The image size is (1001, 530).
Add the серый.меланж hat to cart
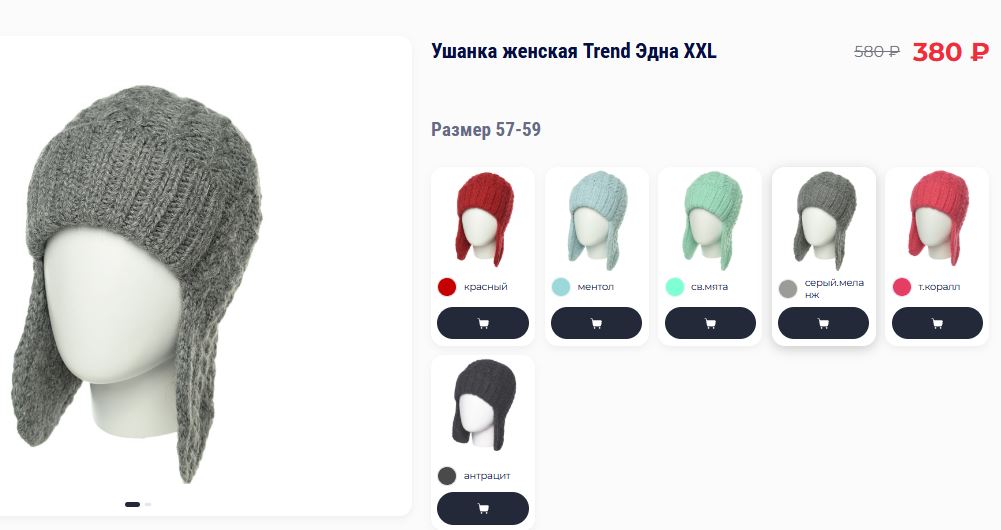(824, 323)
